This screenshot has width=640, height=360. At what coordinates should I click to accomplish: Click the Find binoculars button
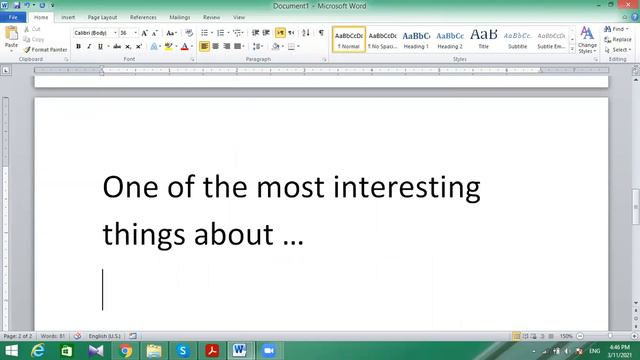[616, 29]
